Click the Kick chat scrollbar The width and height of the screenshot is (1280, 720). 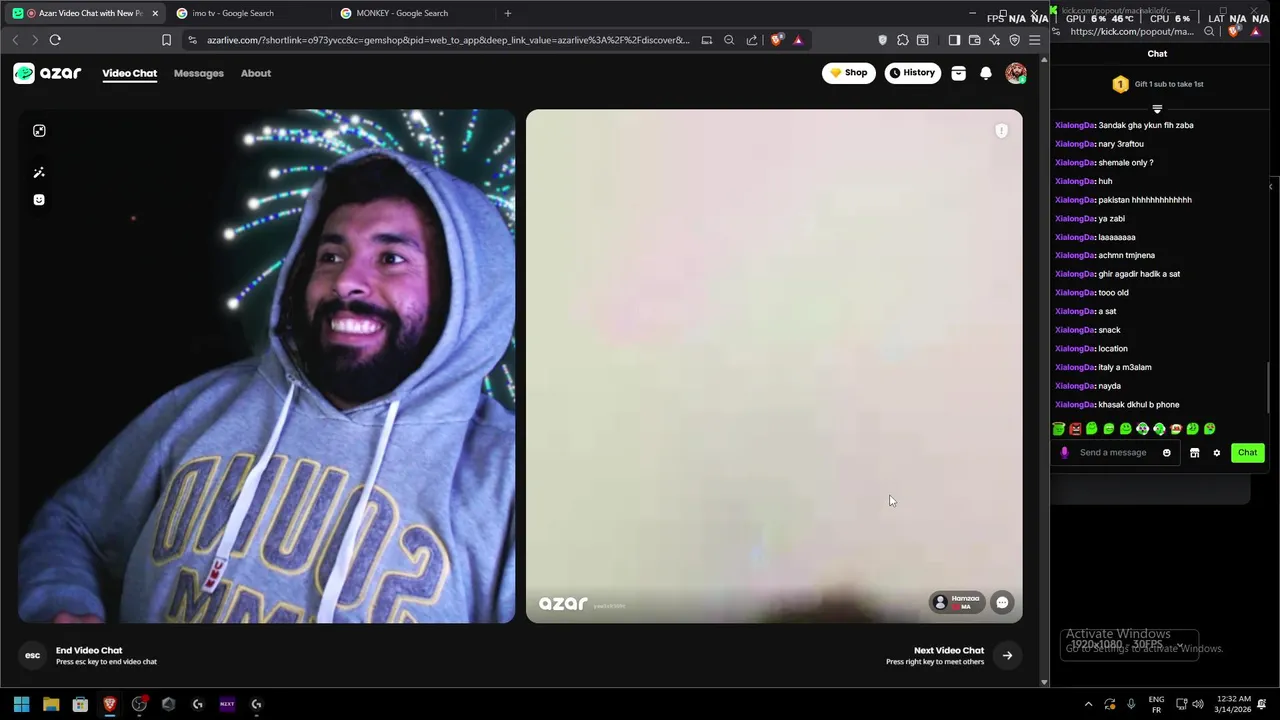pos(1270,387)
